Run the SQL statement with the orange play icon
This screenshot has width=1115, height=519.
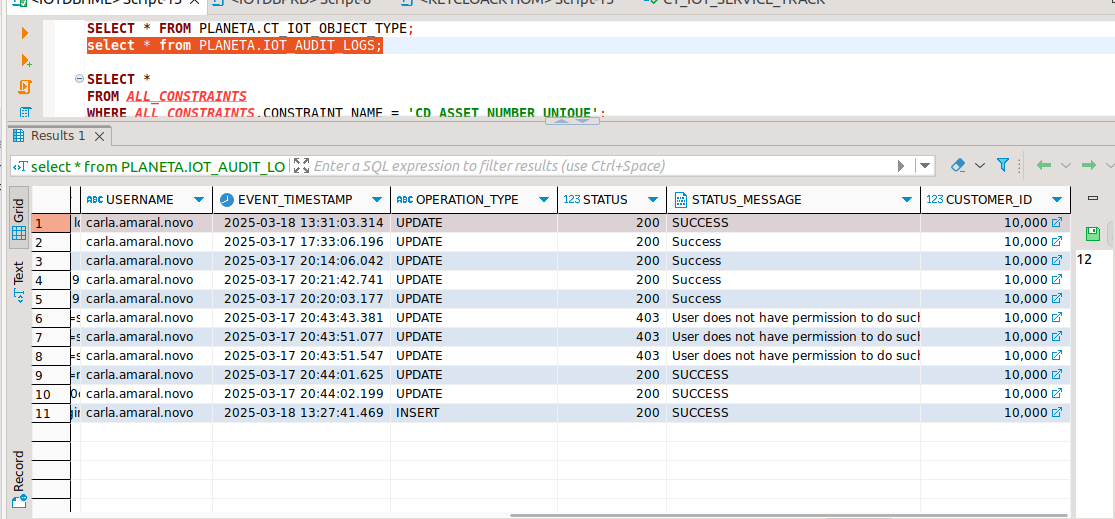pyautogui.click(x=26, y=33)
